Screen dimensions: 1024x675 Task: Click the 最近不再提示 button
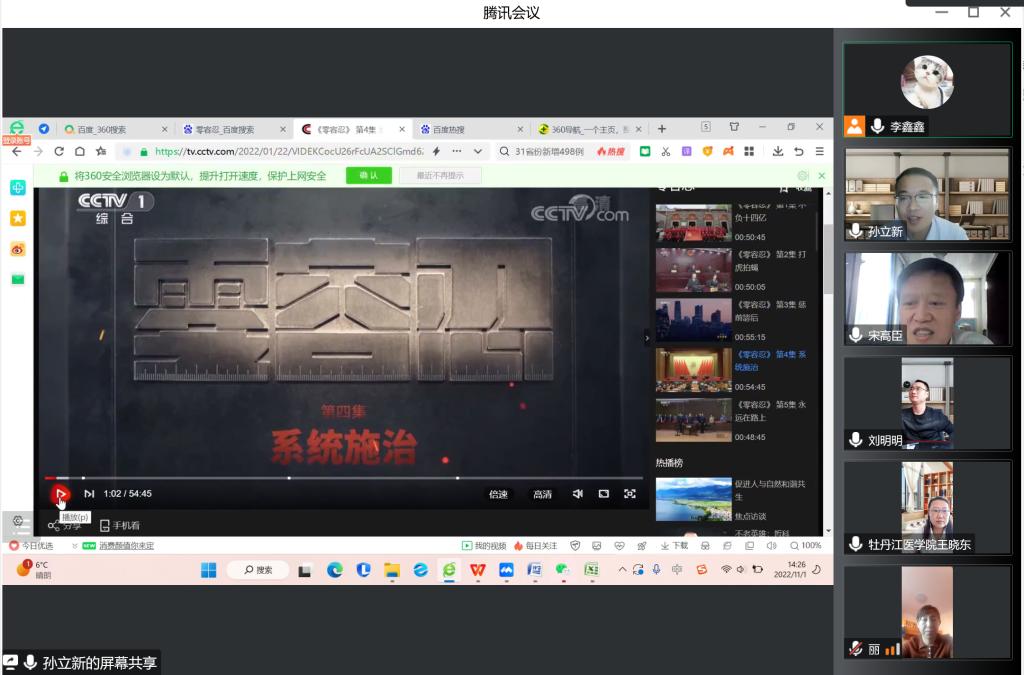point(440,176)
